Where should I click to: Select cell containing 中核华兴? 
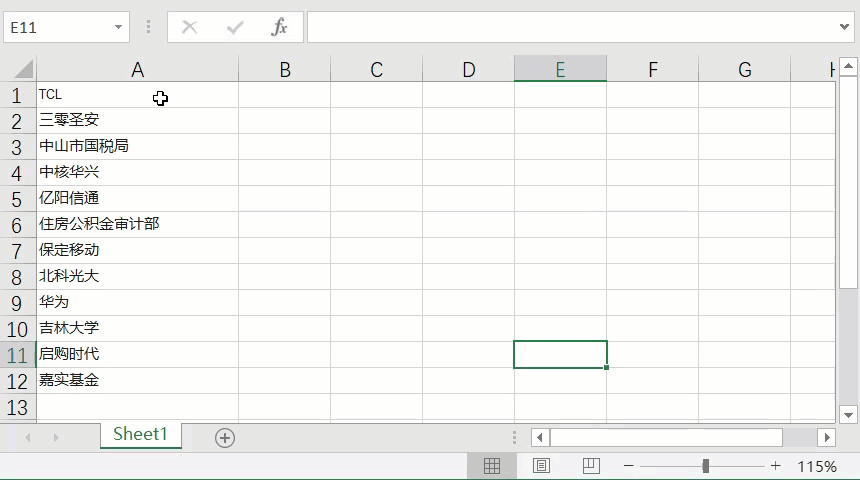pos(138,172)
